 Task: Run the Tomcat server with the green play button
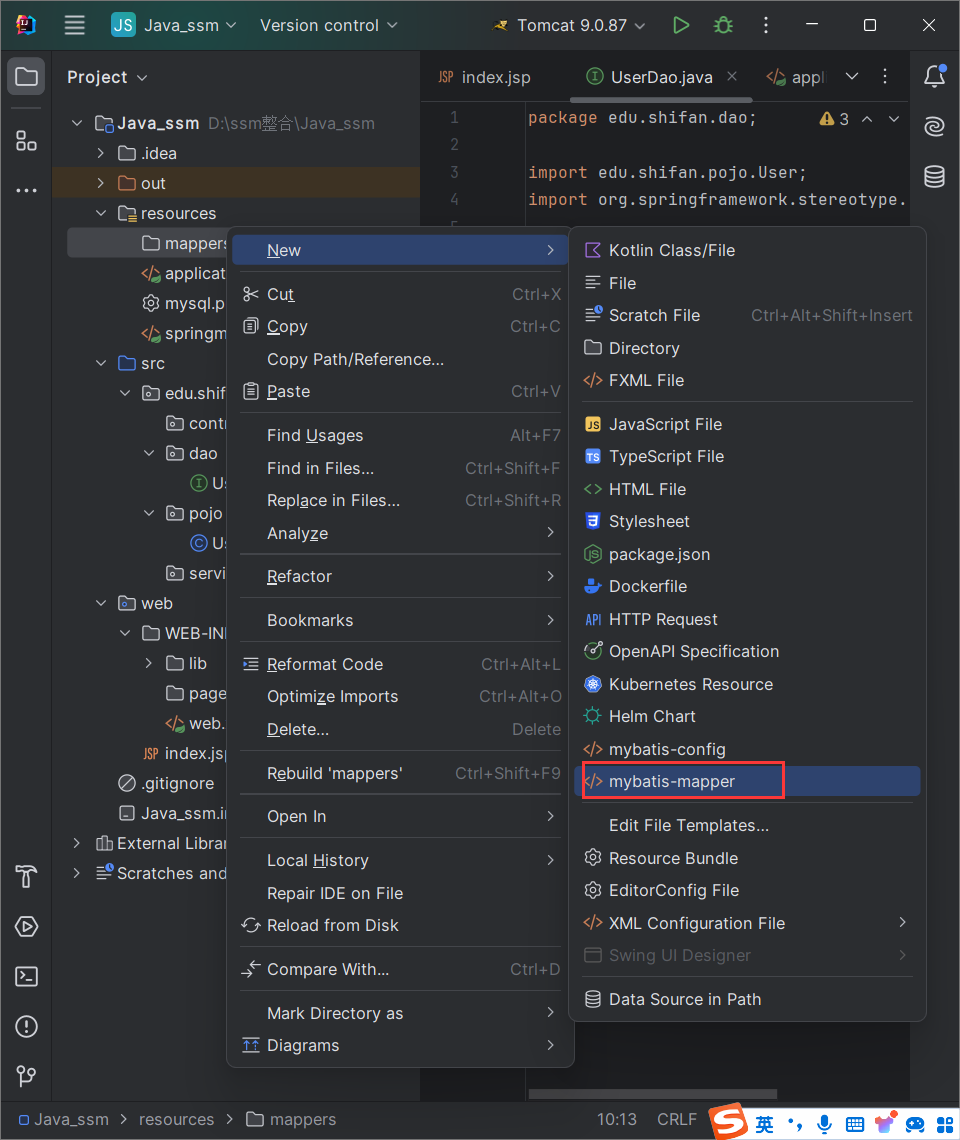coord(681,25)
